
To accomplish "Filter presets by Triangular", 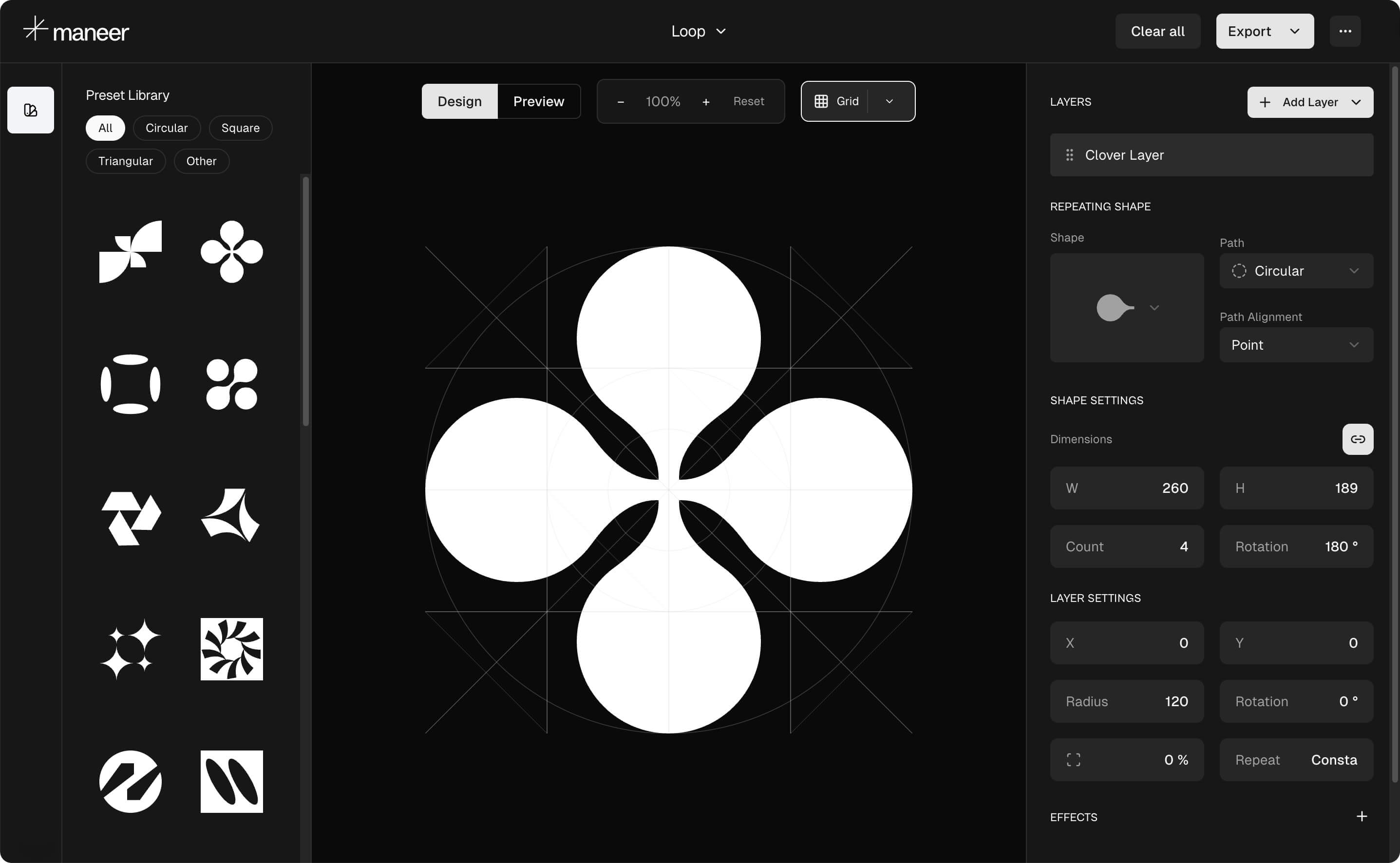I will coord(126,161).
